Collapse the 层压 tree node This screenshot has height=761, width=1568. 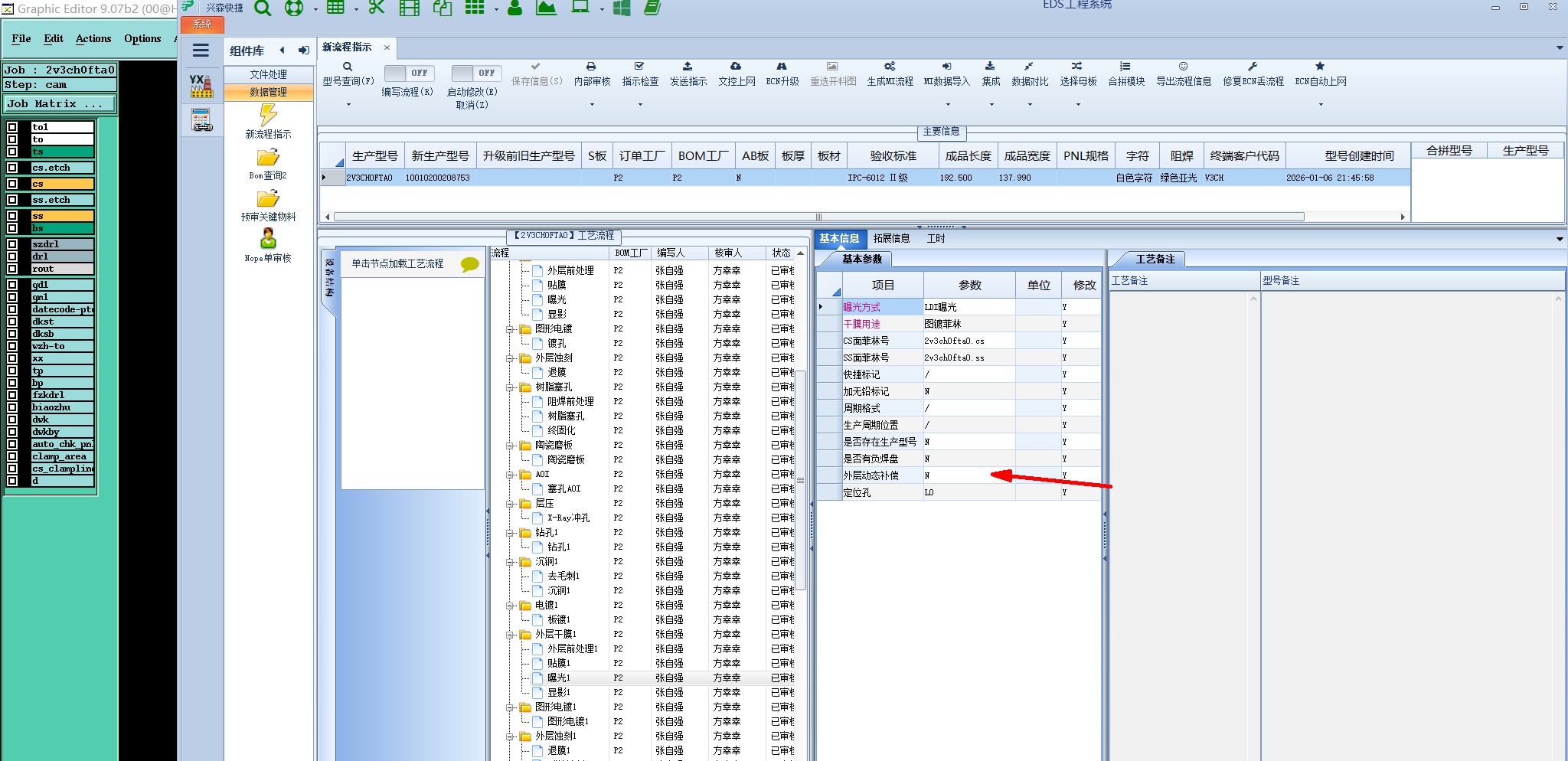pos(510,504)
